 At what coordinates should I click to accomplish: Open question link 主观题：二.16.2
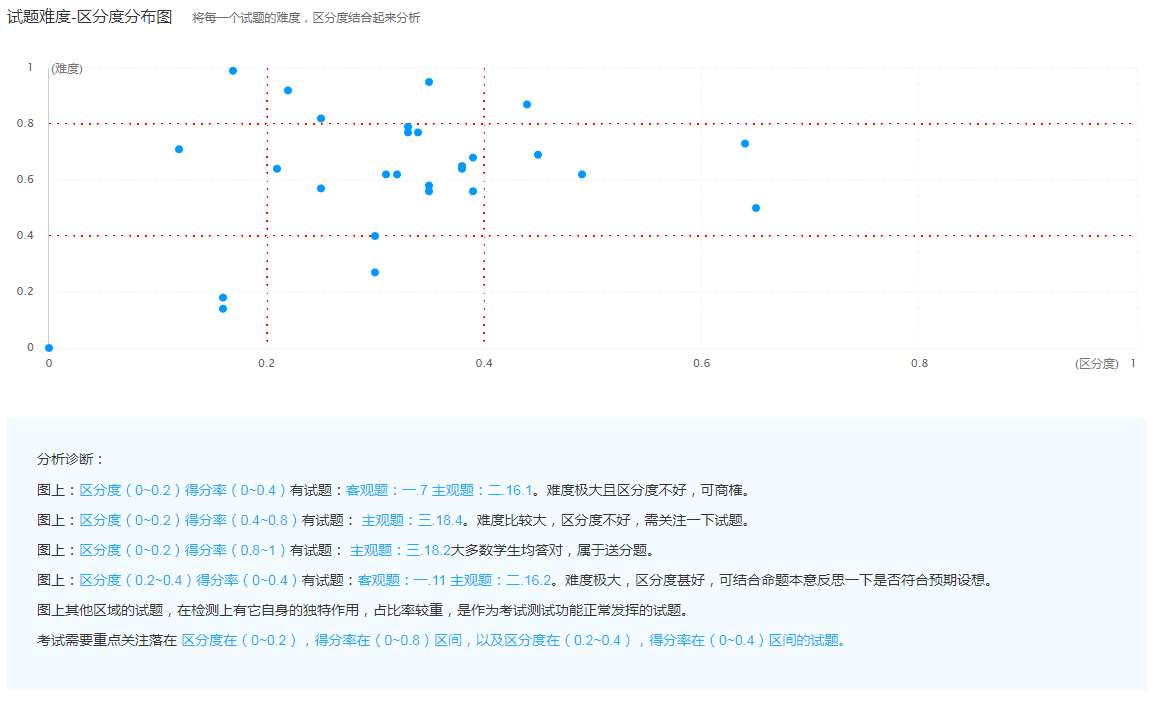tap(500, 580)
